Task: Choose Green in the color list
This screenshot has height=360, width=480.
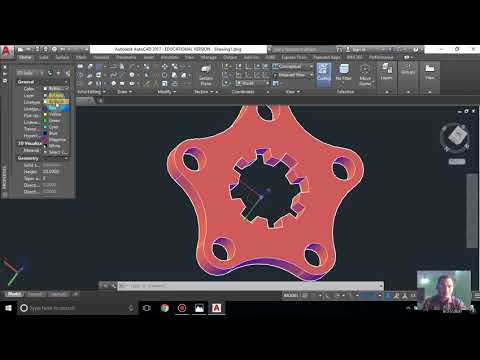Action: coord(56,121)
